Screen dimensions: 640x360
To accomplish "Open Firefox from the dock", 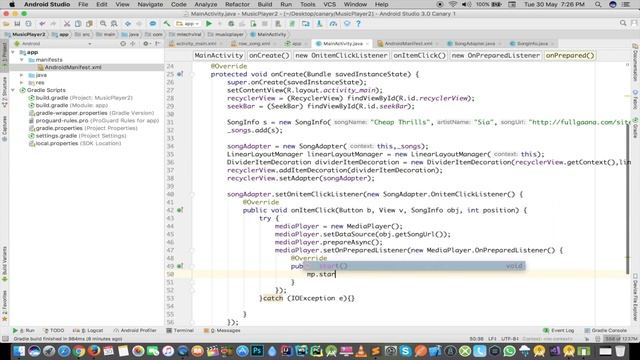I will 93,351.
